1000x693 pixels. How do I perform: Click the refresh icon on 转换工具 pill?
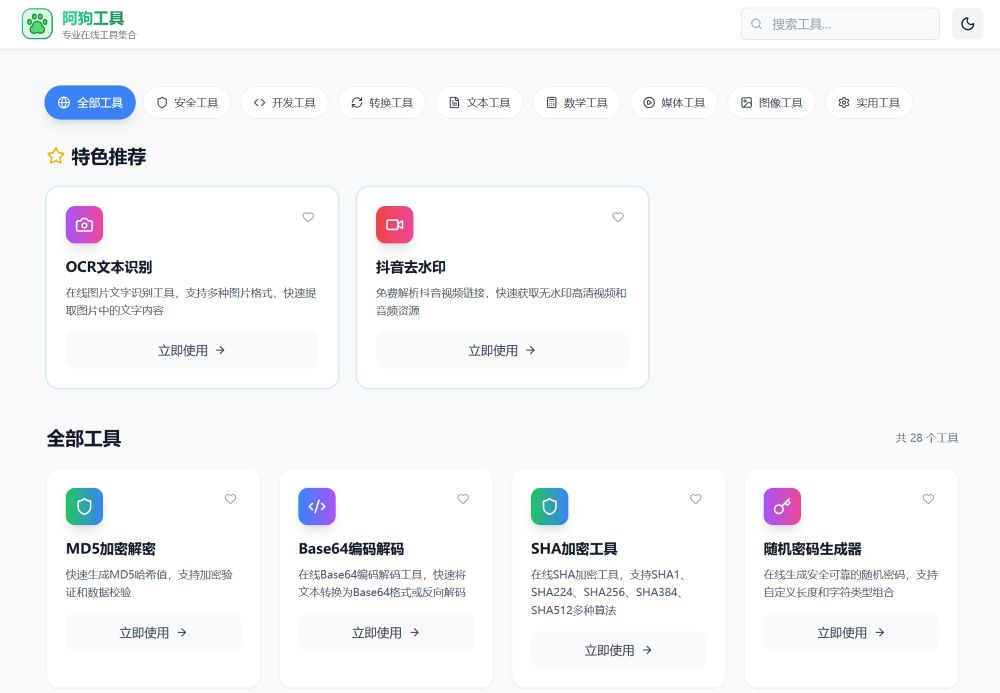coord(356,102)
